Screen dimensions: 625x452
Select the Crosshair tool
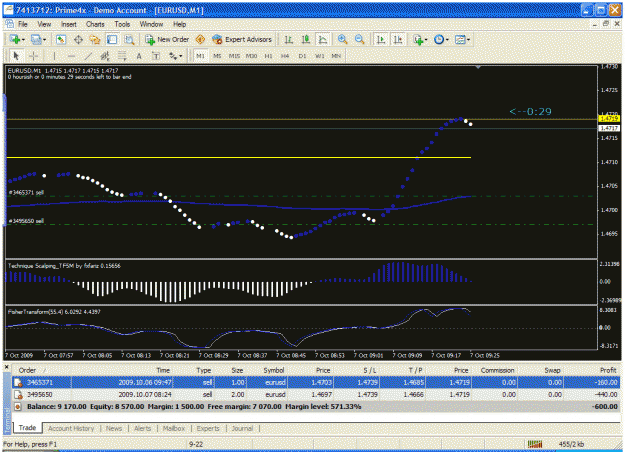point(33,56)
